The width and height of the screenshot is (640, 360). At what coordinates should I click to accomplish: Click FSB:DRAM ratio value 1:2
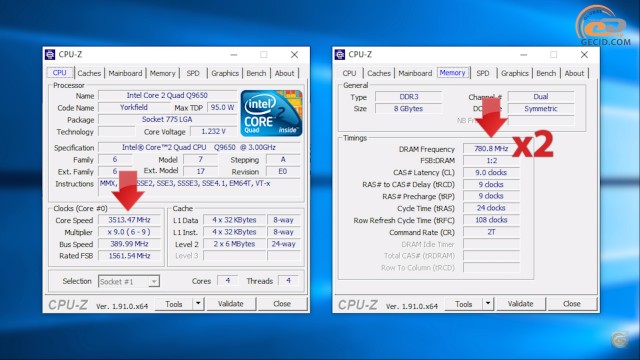[x=491, y=160]
